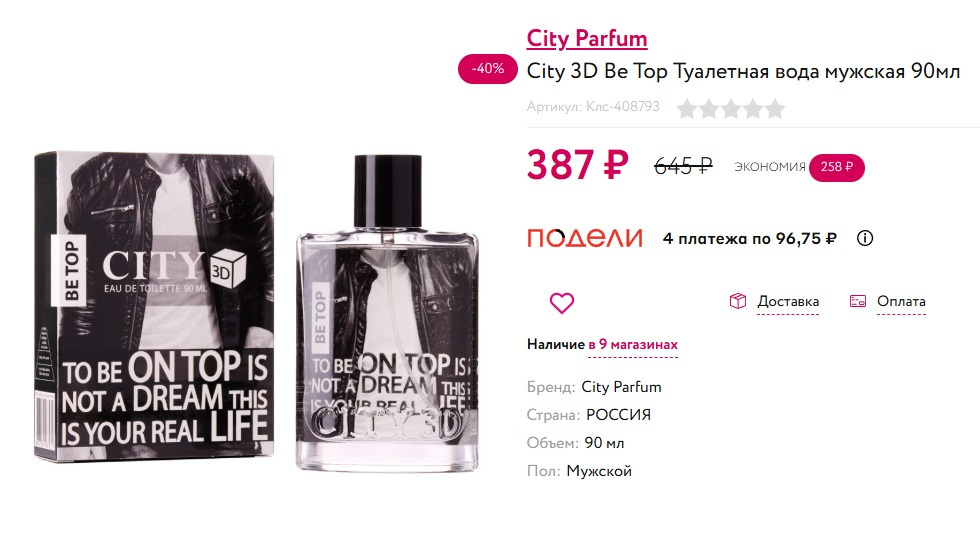Click the -40% discount badge
The width and height of the screenshot is (980, 552).
tap(488, 69)
